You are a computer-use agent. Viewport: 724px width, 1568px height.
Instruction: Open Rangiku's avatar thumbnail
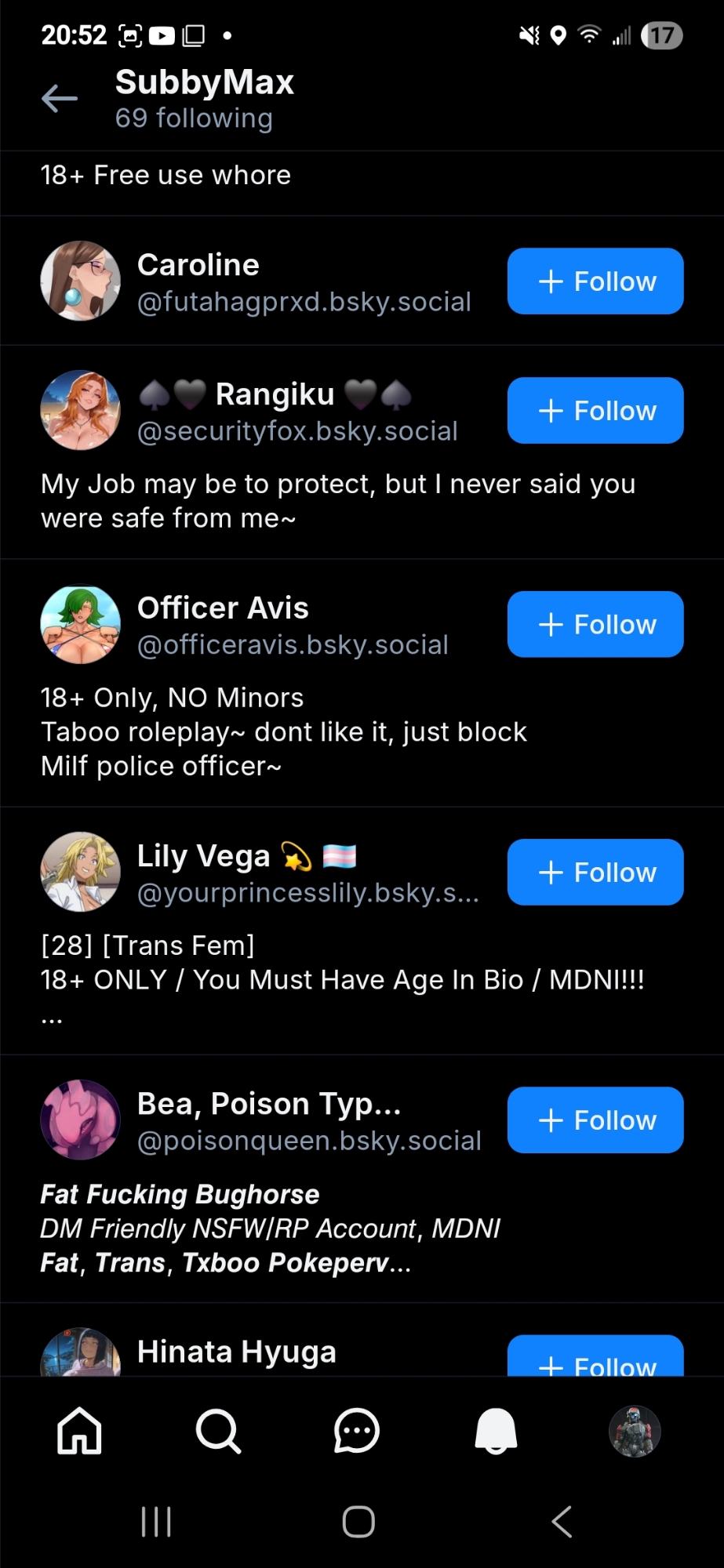click(80, 410)
